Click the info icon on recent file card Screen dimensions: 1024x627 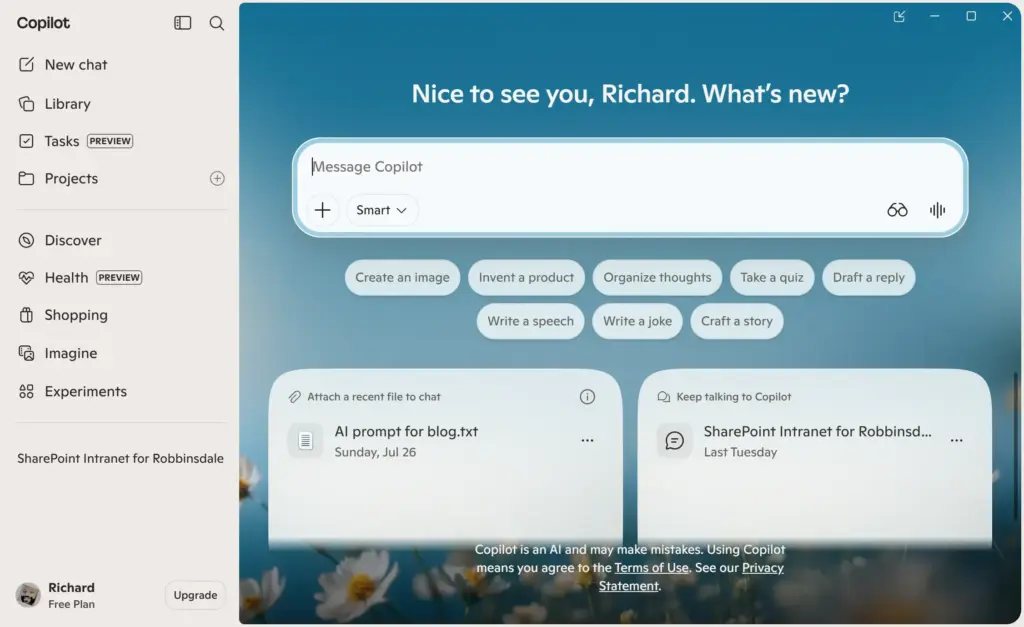click(x=587, y=396)
